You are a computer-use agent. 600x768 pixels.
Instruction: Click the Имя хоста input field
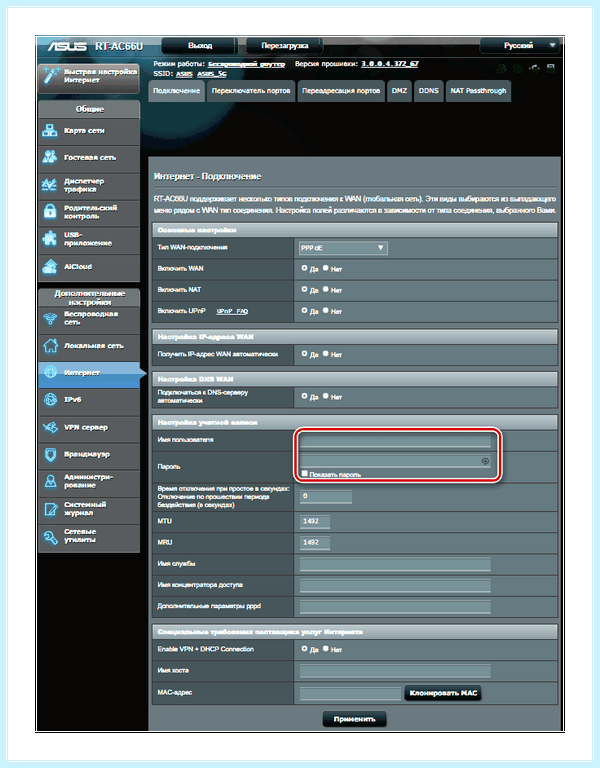tap(395, 671)
